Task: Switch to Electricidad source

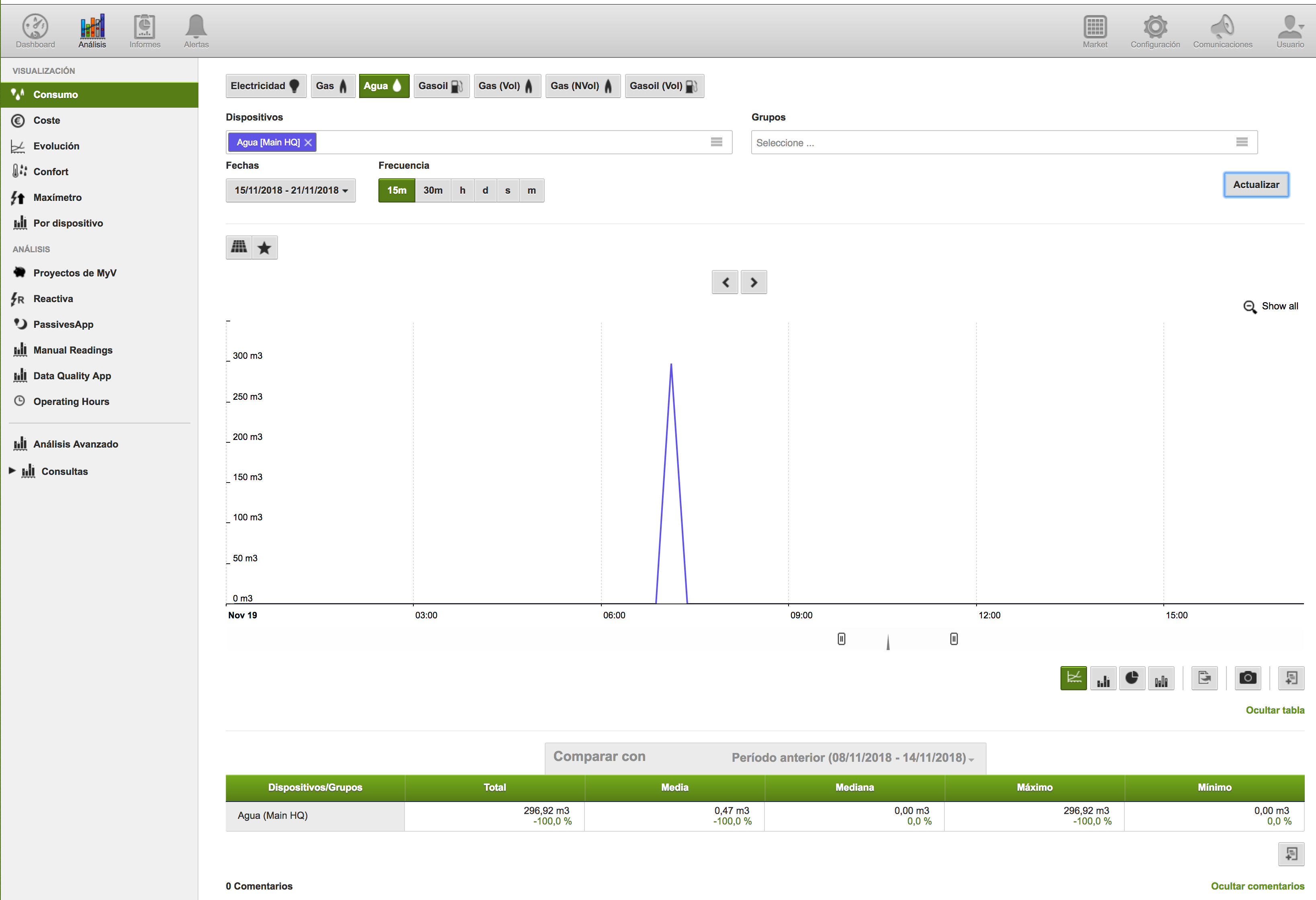Action: pos(266,86)
